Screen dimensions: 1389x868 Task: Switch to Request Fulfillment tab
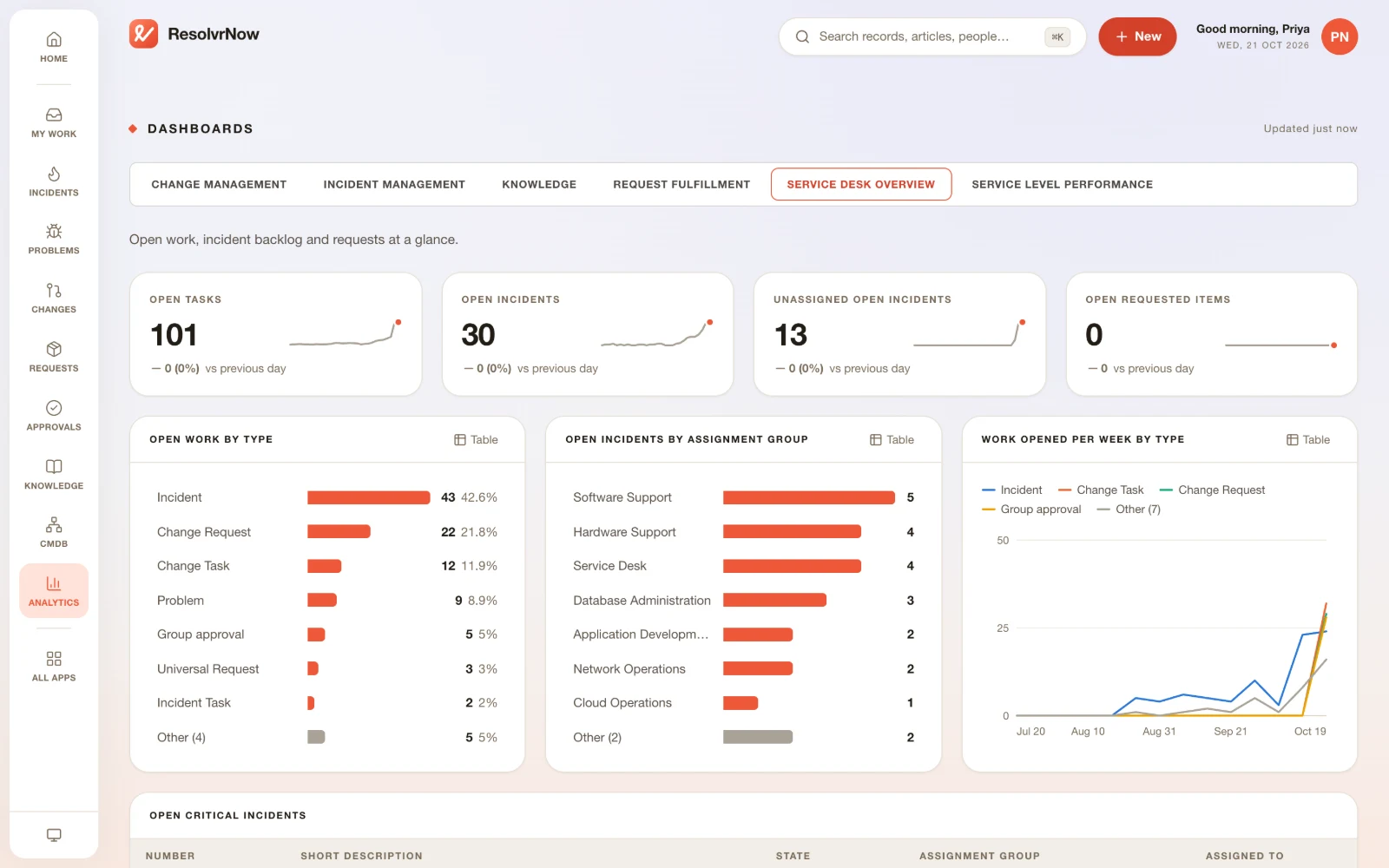681,184
